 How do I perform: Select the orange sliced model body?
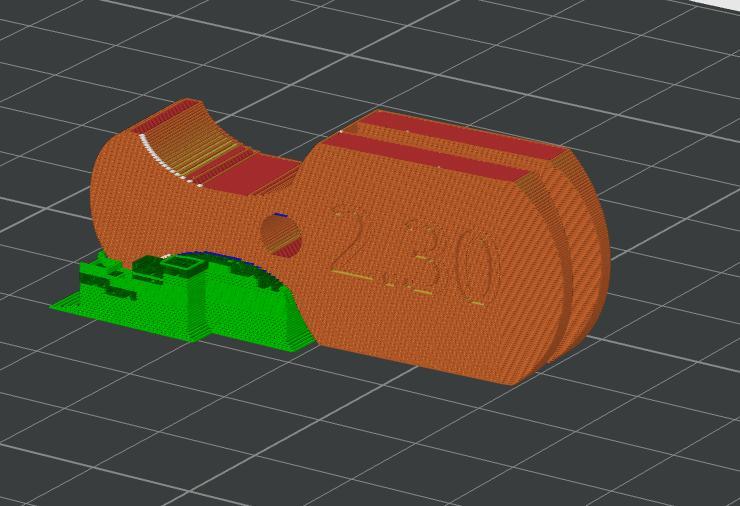click(x=350, y=242)
